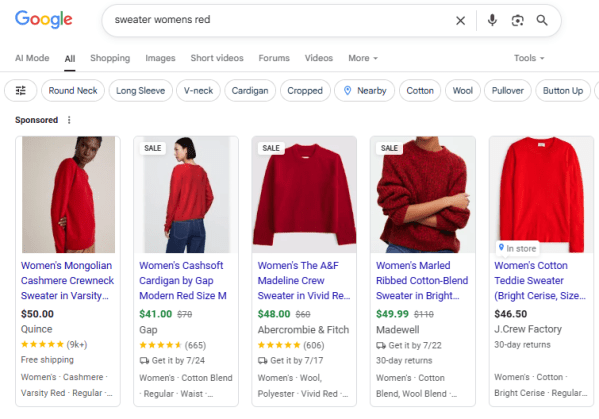Open the Forums tab
599x419 pixels.
tap(274, 58)
